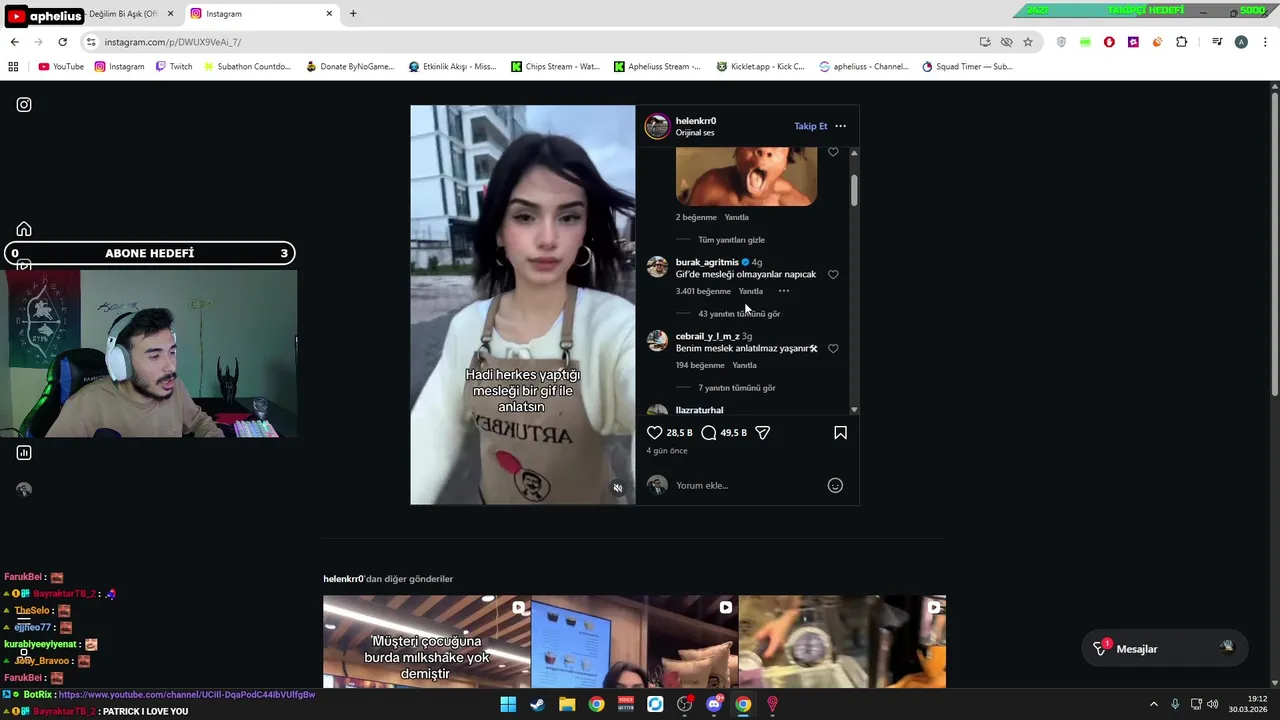The height and width of the screenshot is (720, 1280).
Task: Open the emoji picker in comment box
Action: coord(835,485)
